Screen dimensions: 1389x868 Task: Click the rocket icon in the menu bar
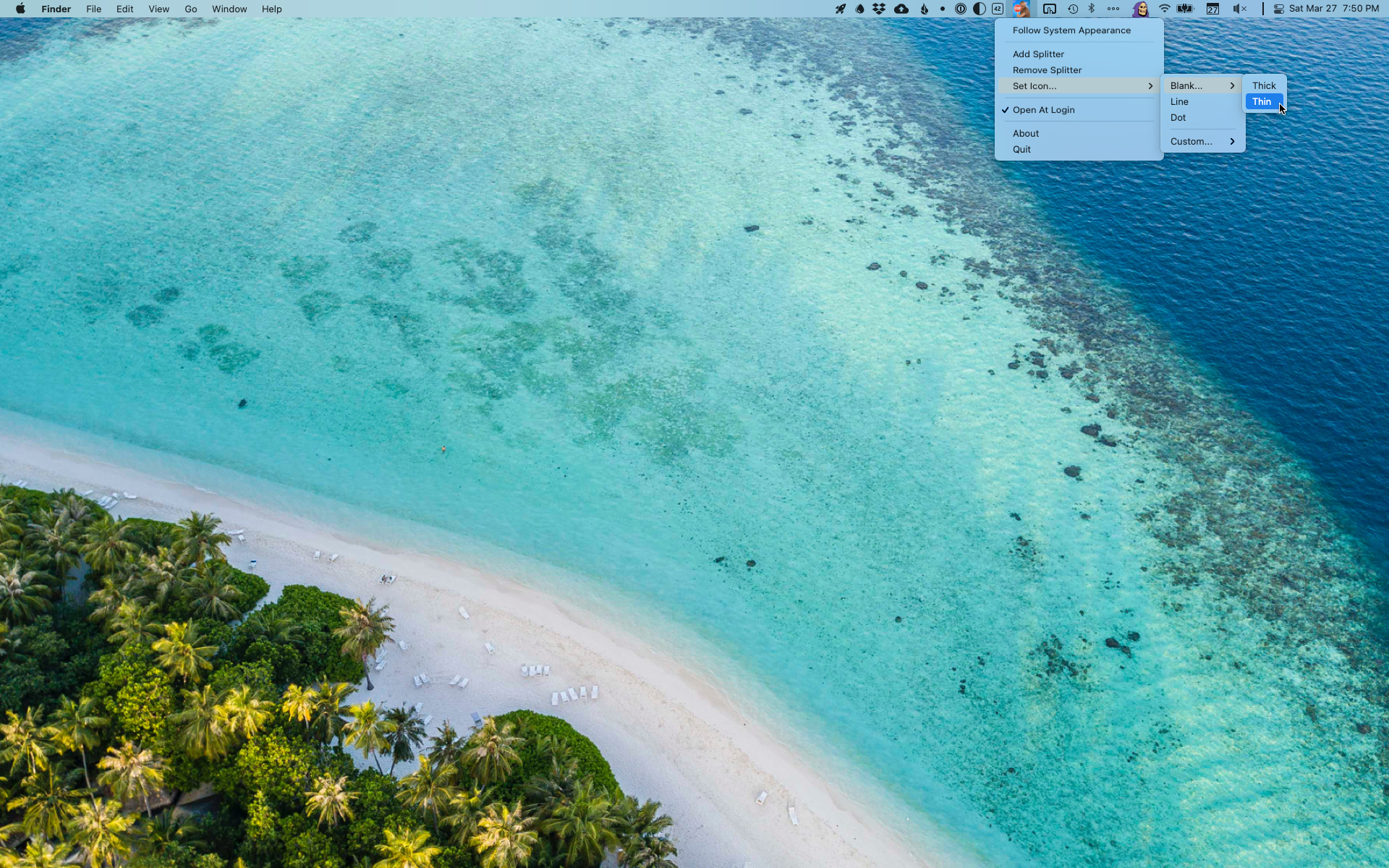[841, 9]
